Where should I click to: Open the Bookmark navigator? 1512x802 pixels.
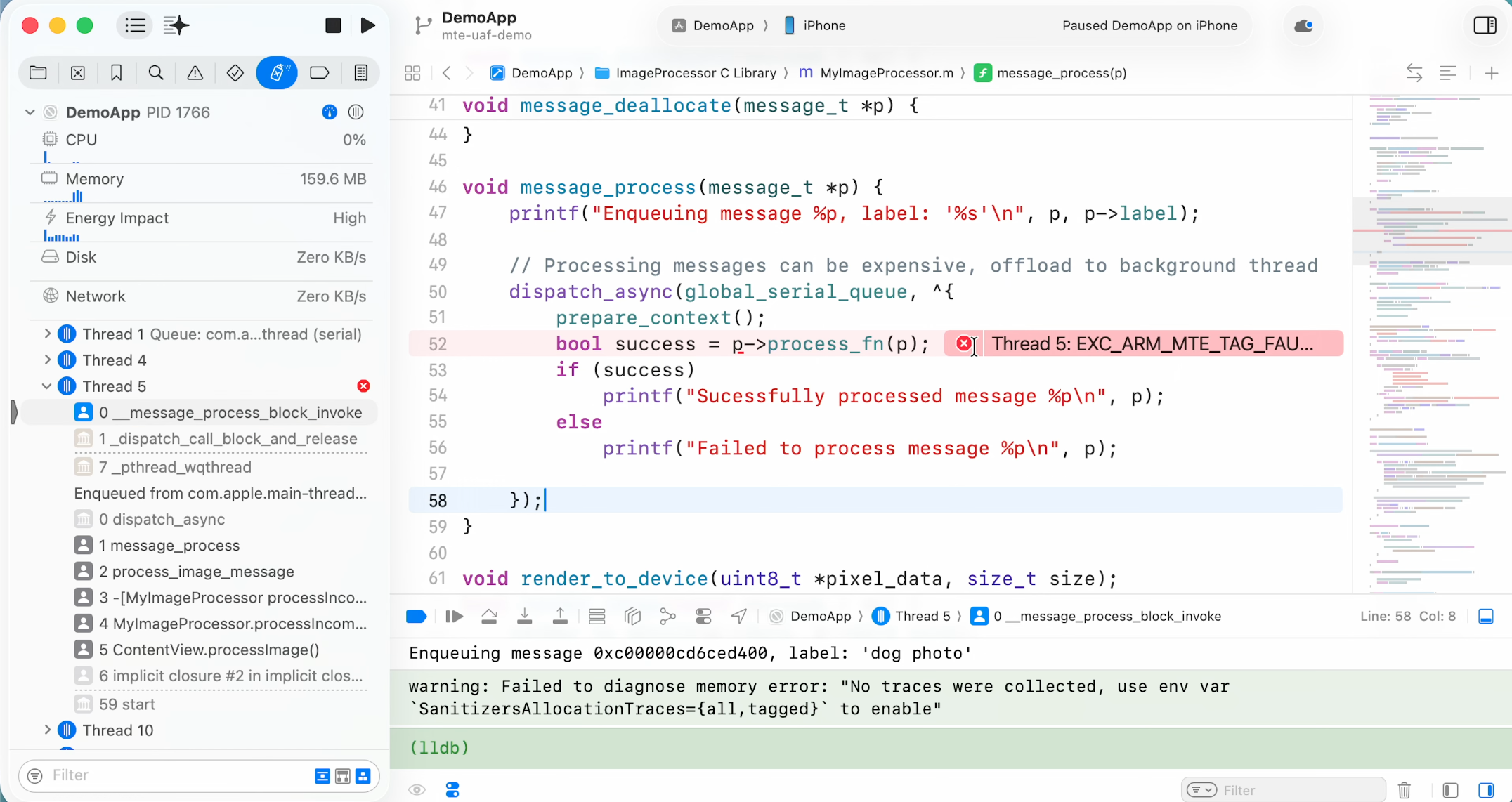(x=117, y=73)
